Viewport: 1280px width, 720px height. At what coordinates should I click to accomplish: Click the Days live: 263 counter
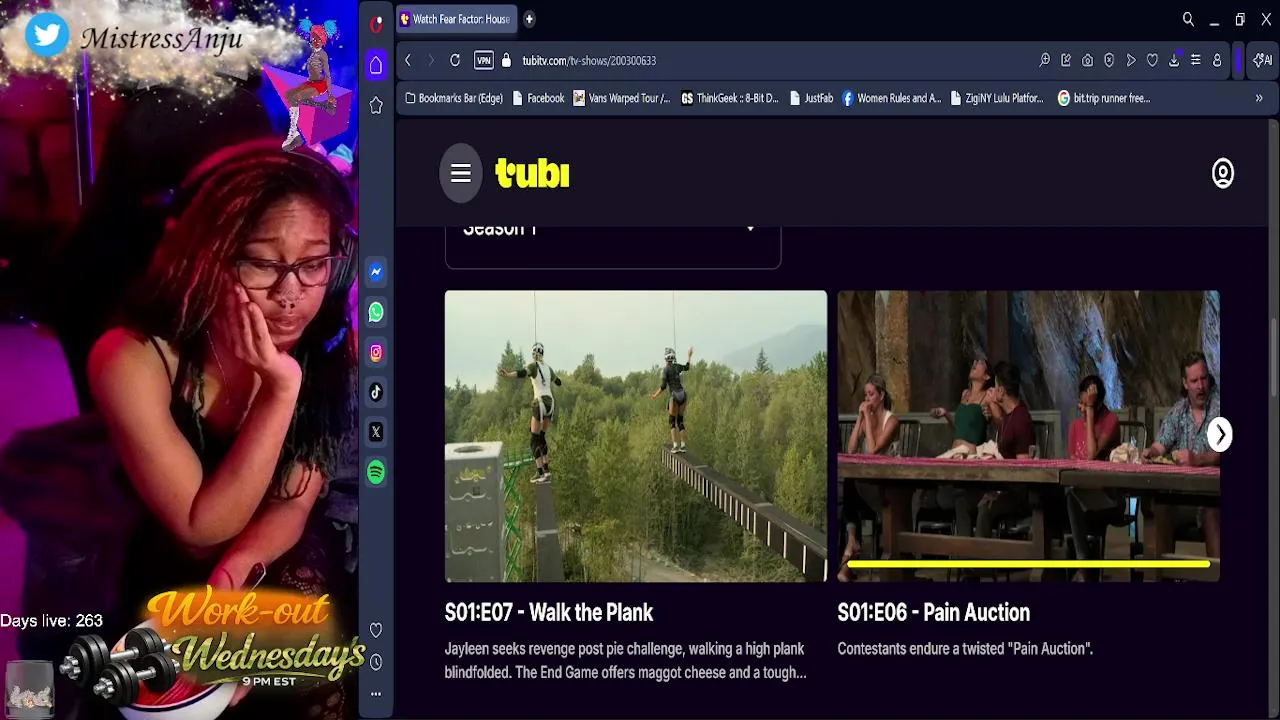52,621
